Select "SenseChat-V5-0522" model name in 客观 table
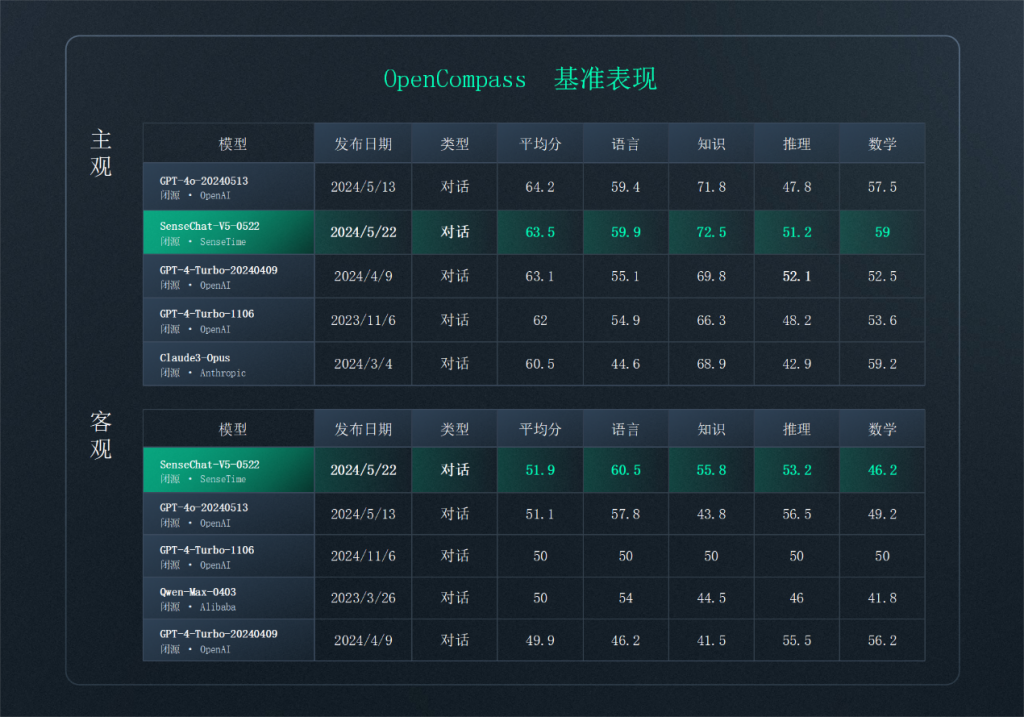The height and width of the screenshot is (717, 1024). click(210, 464)
